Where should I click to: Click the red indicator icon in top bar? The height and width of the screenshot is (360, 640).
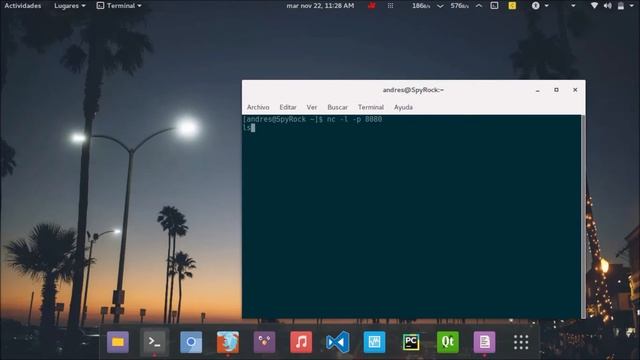coord(371,6)
